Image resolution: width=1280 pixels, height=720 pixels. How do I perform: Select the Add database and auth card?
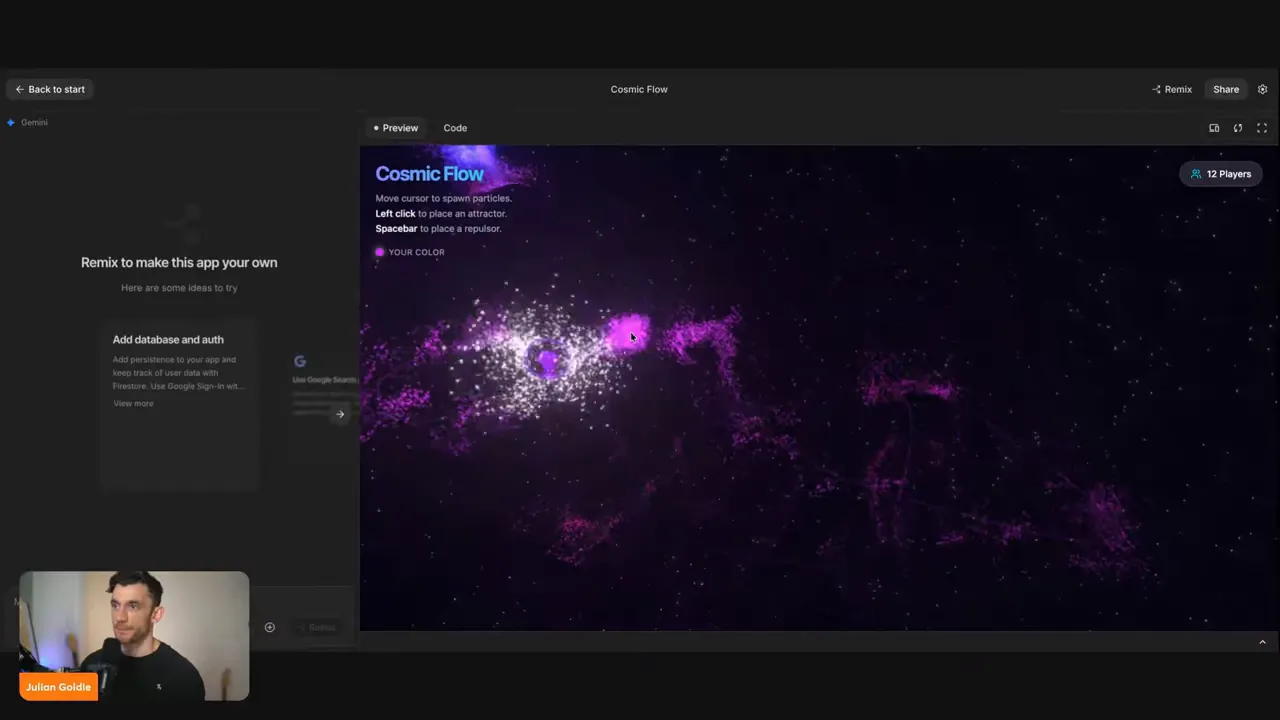[x=179, y=404]
